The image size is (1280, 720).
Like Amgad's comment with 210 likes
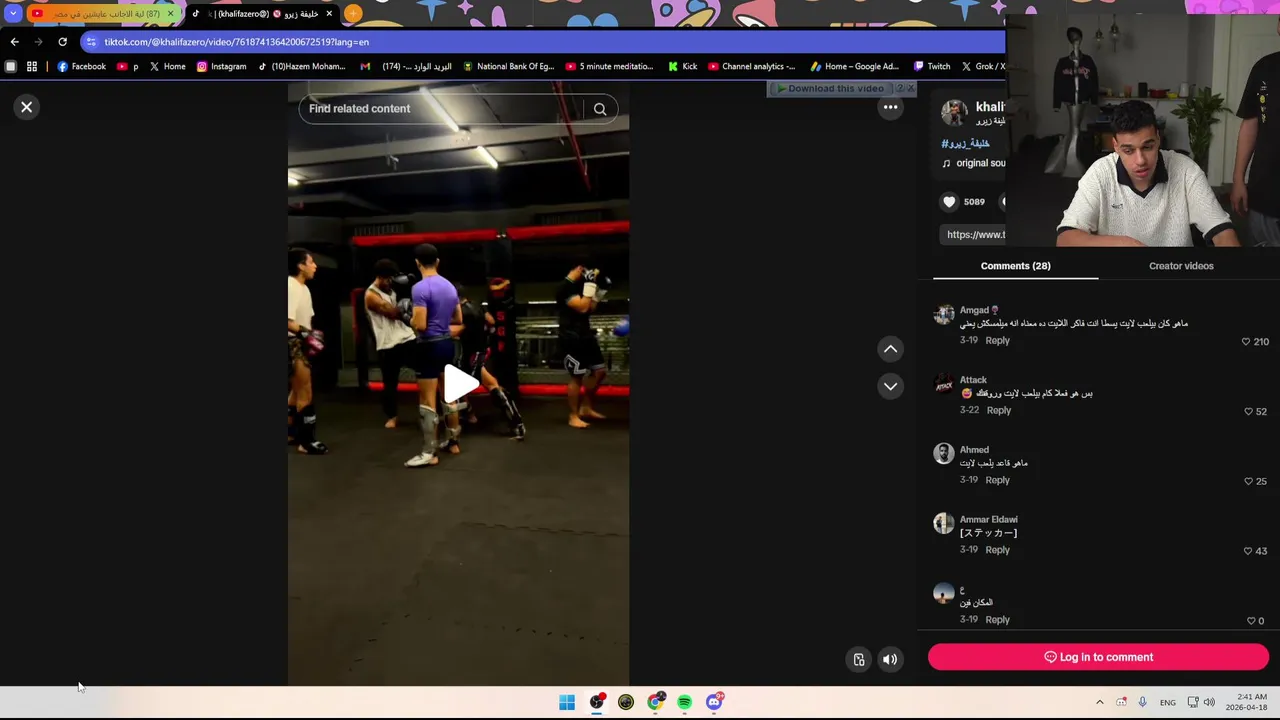point(1246,342)
